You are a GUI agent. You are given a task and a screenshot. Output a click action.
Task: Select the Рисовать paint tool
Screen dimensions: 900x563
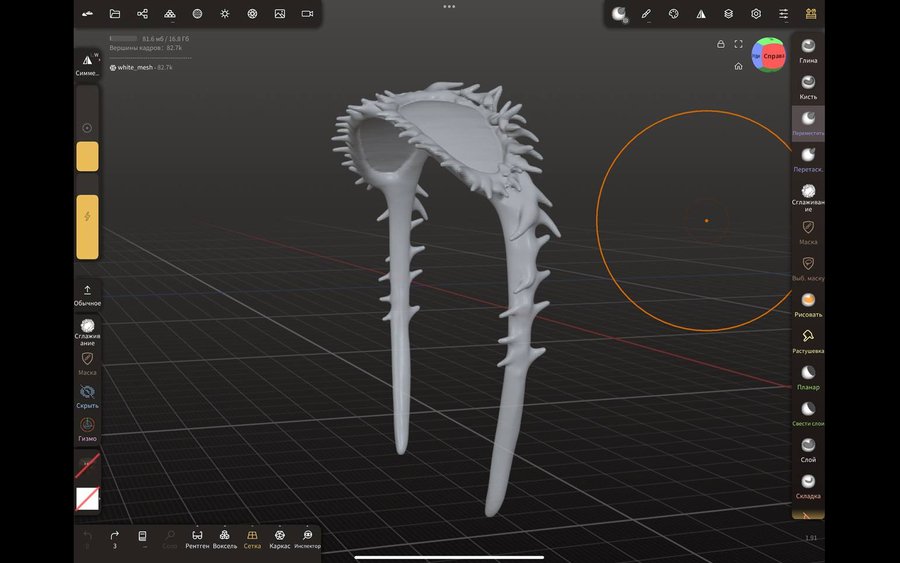pyautogui.click(x=808, y=300)
